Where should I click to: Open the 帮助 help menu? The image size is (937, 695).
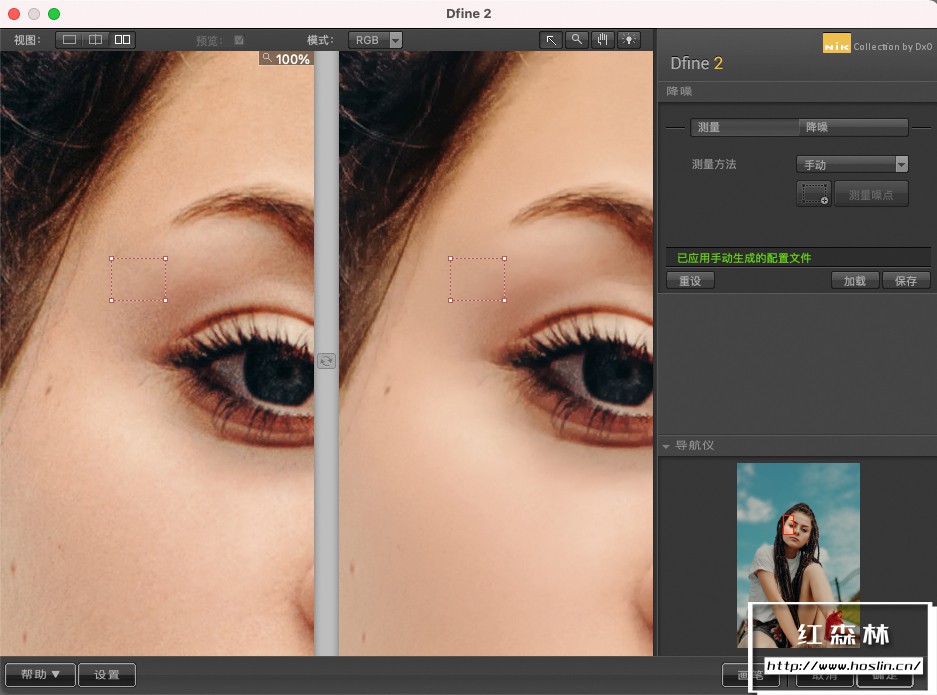pyautogui.click(x=41, y=675)
